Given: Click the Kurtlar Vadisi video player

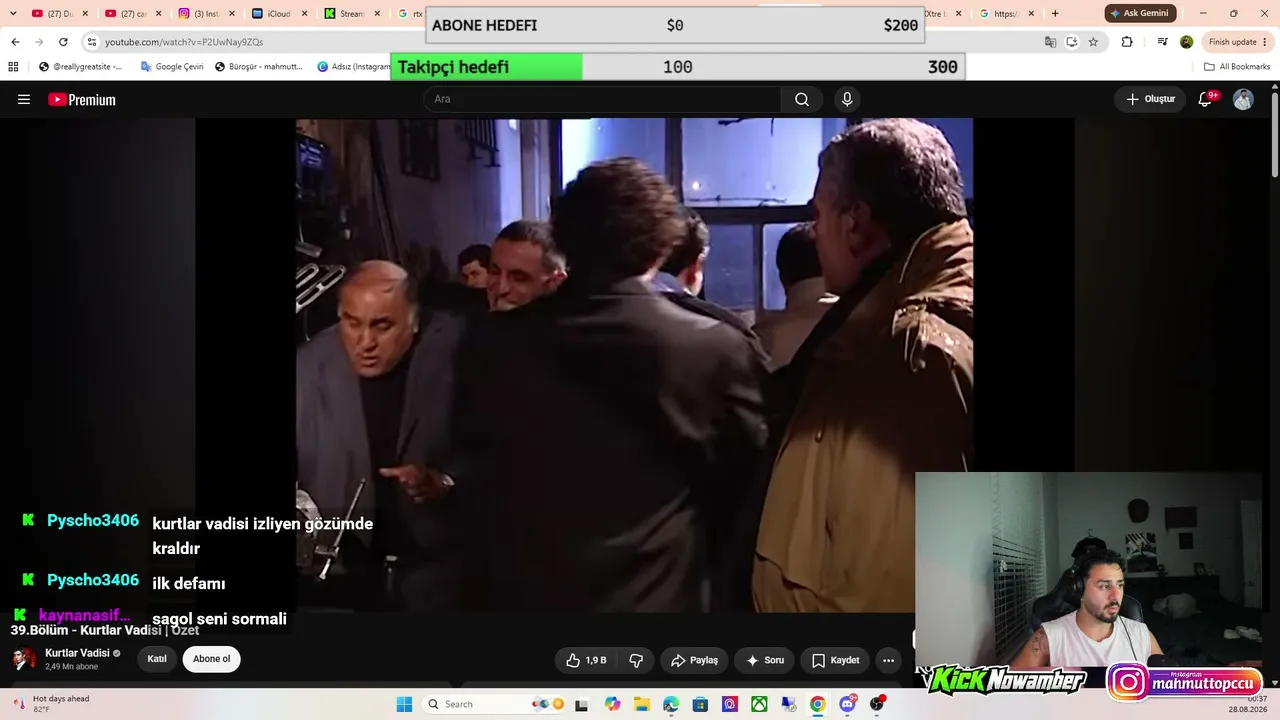Looking at the screenshot, I should (634, 365).
